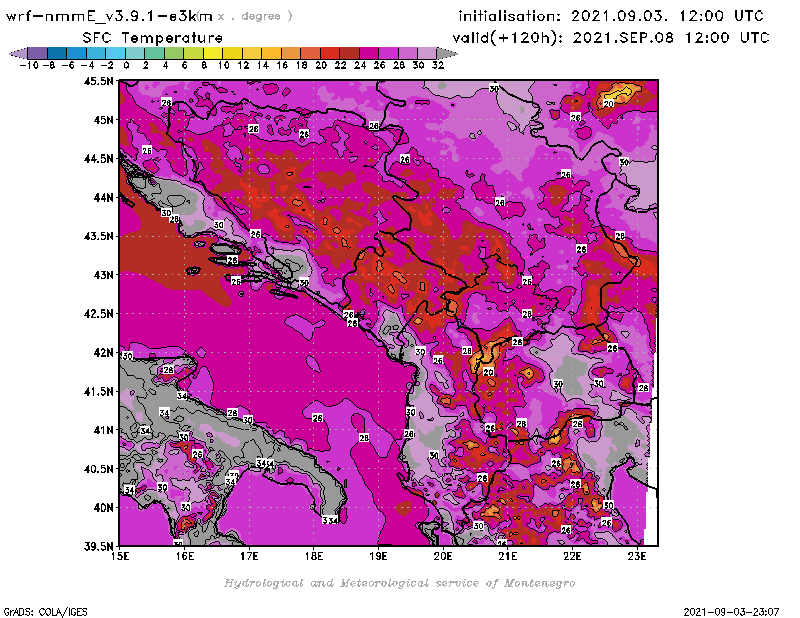Select the cyan -2 to 0 legend swatch
The height and width of the screenshot is (618, 800).
(x=115, y=54)
